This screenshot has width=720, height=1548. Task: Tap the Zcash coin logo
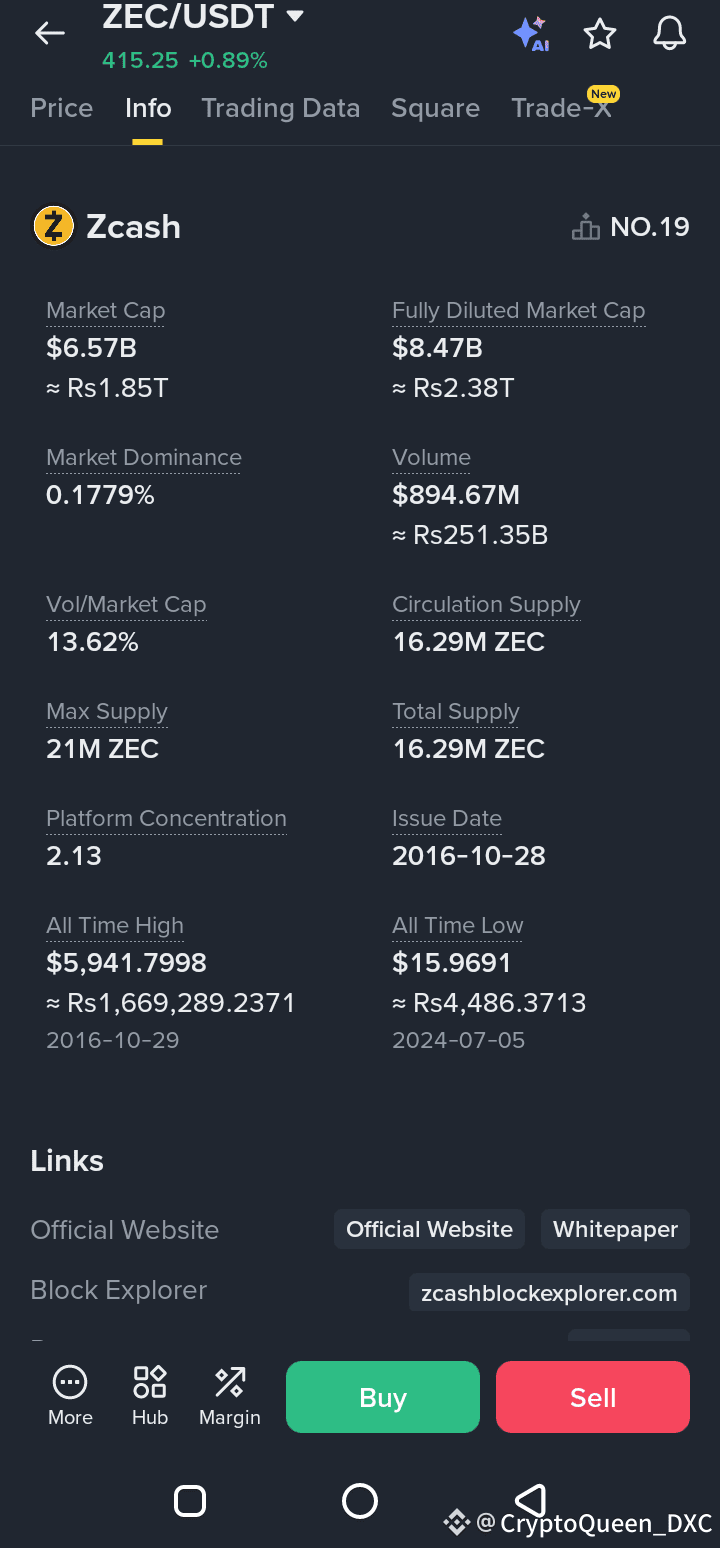pyautogui.click(x=54, y=227)
